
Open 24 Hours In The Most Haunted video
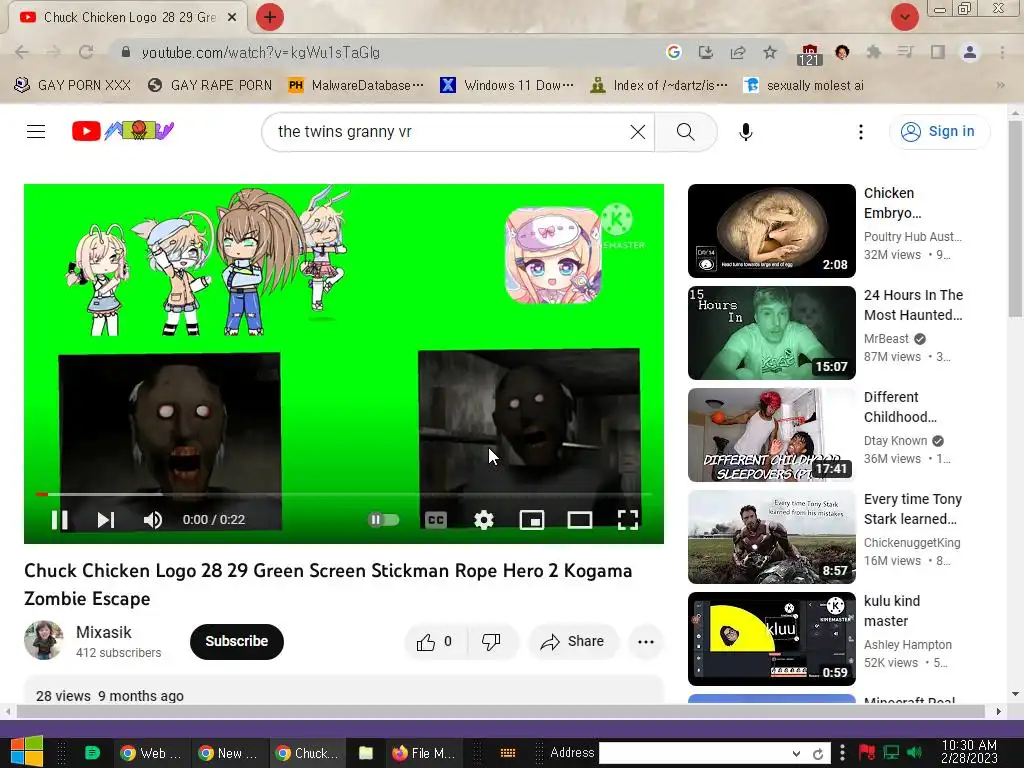(771, 332)
